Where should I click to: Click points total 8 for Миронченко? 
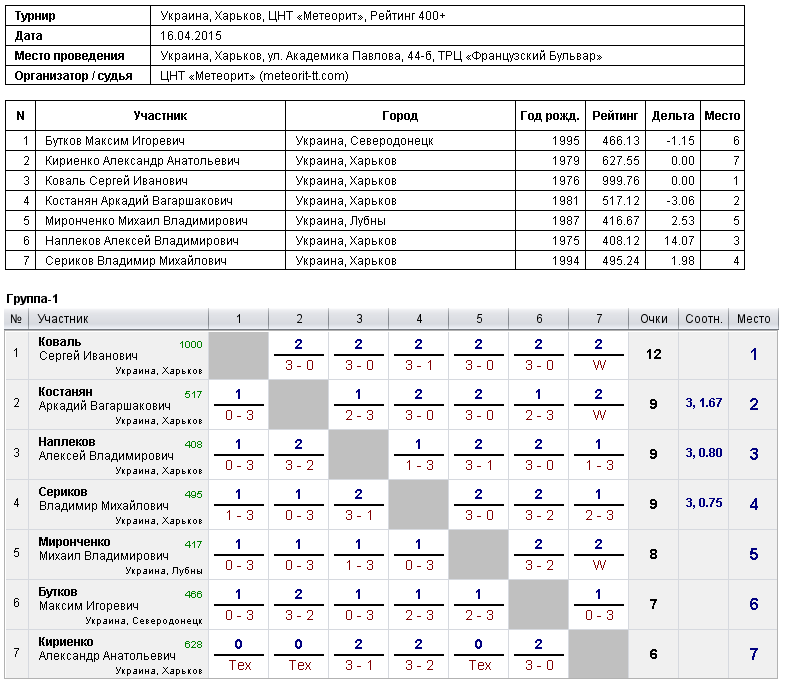point(653,555)
